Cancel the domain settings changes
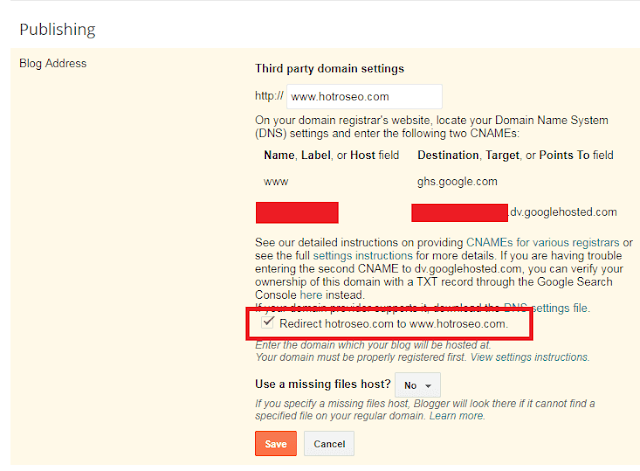The image size is (640, 471). (x=329, y=444)
